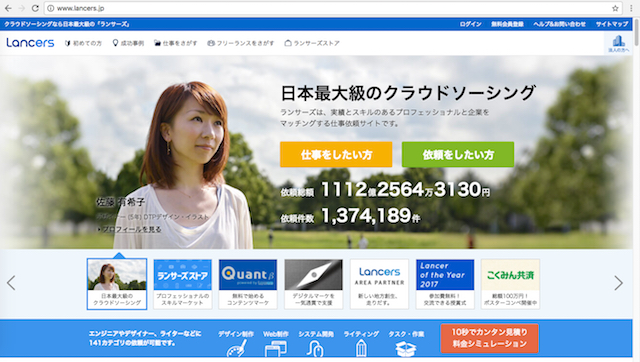The width and height of the screenshot is (640, 362).
Task: Click orange 仕事をしたい方 button
Action: 336,154
